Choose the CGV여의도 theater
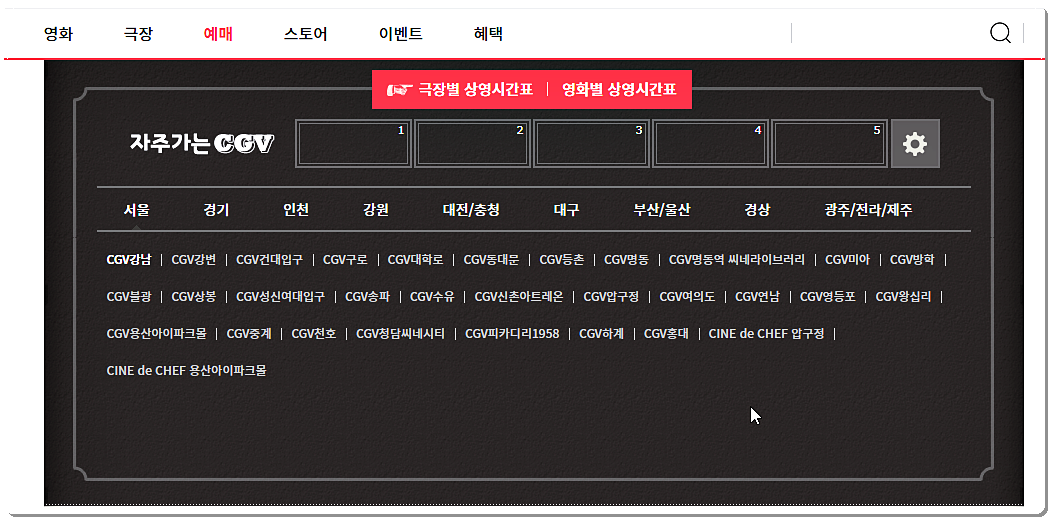Viewport: 1051px width, 520px height. coord(687,296)
